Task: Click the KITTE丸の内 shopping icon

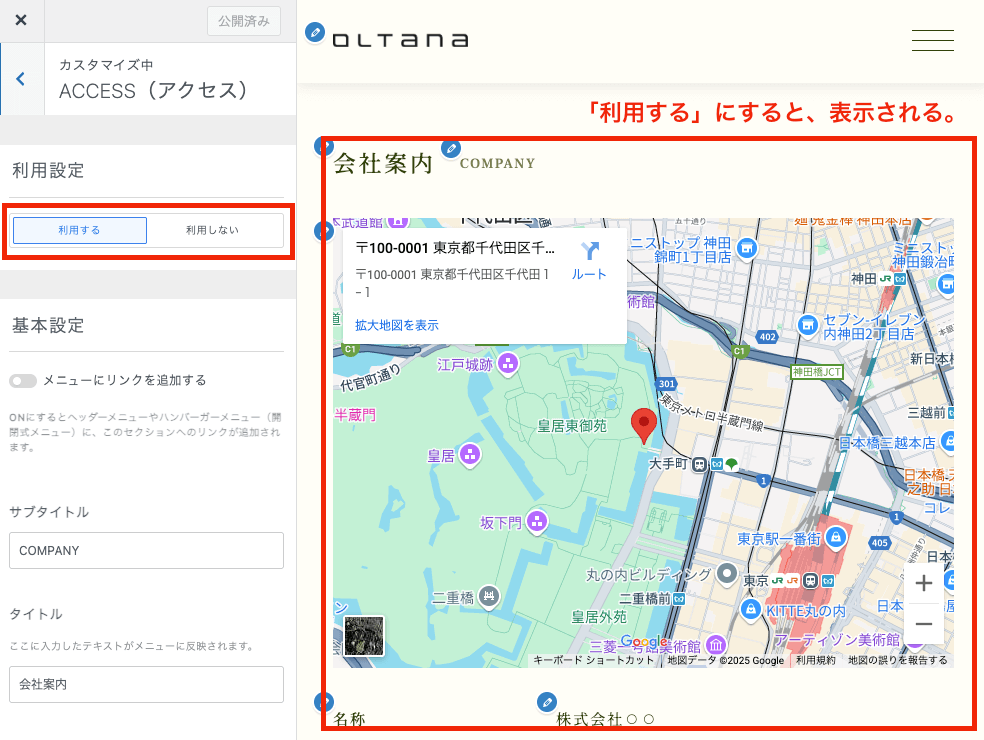Action: (751, 609)
